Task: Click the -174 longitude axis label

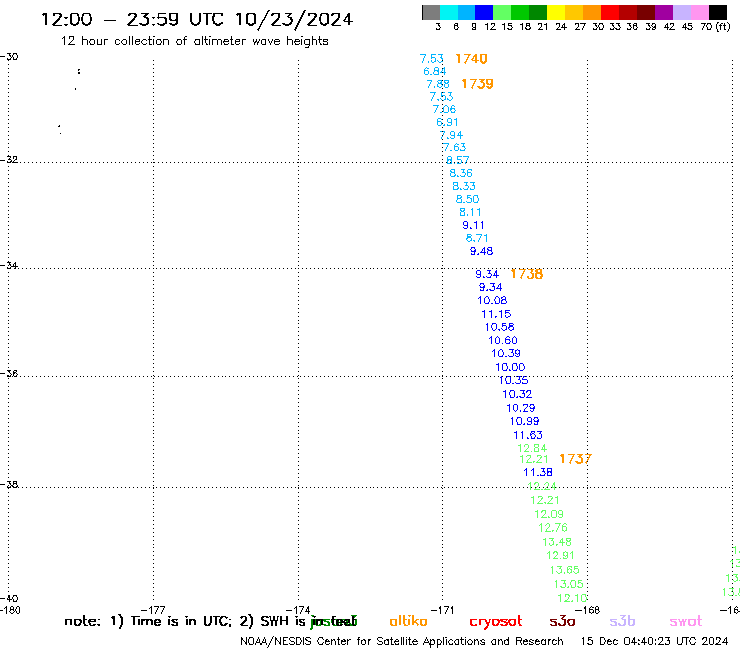Action: (298, 610)
